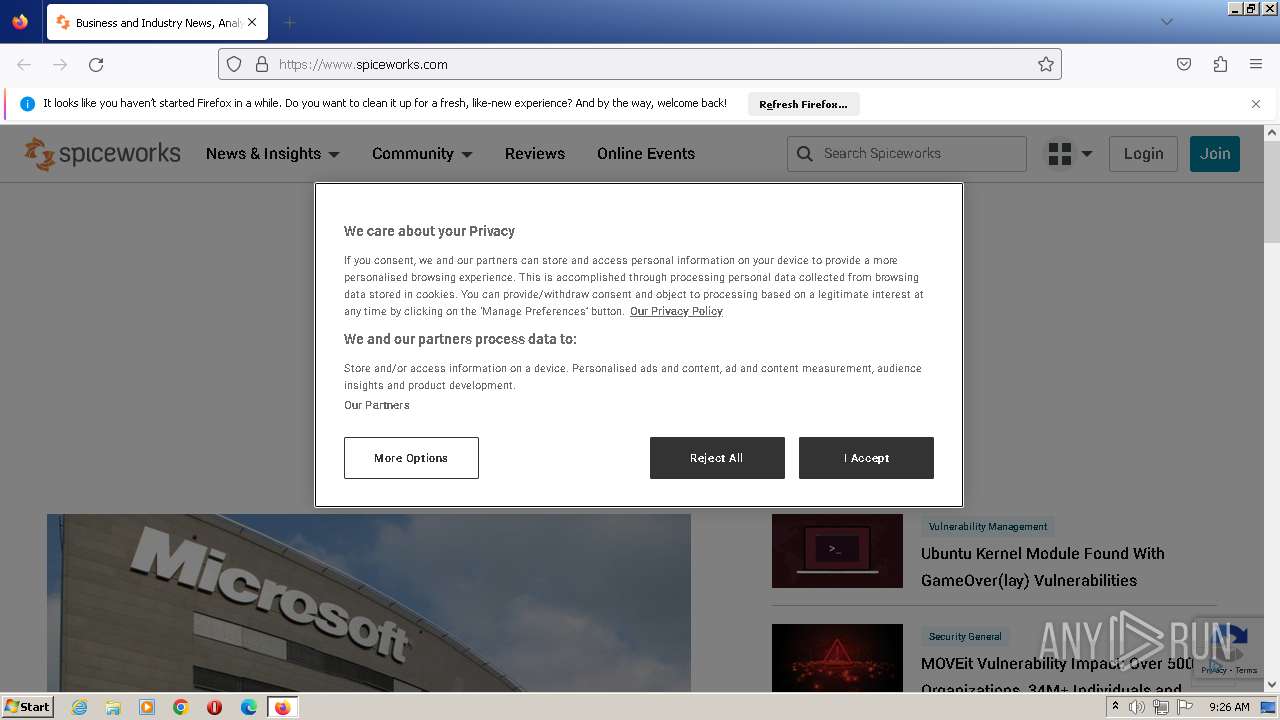Image resolution: width=1280 pixels, height=720 pixels.
Task: Click the scrollbar down arrow
Action: point(1272,685)
